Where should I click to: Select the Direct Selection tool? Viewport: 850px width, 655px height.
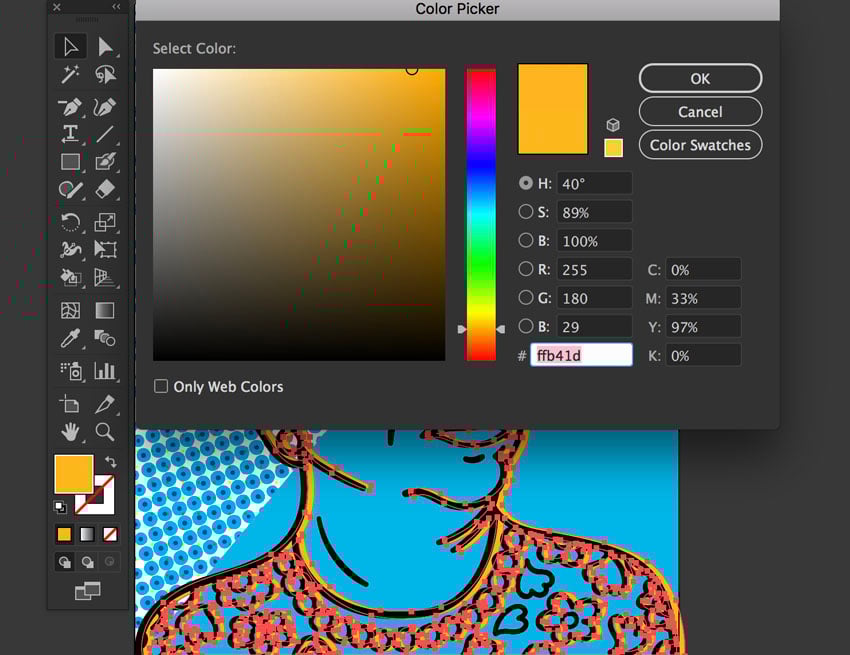click(x=105, y=47)
